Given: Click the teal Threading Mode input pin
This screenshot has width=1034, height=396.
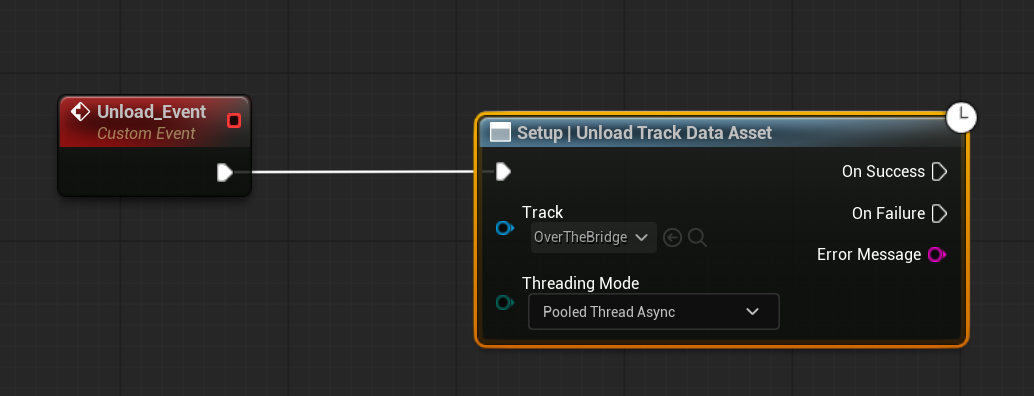Looking at the screenshot, I should tap(504, 302).
